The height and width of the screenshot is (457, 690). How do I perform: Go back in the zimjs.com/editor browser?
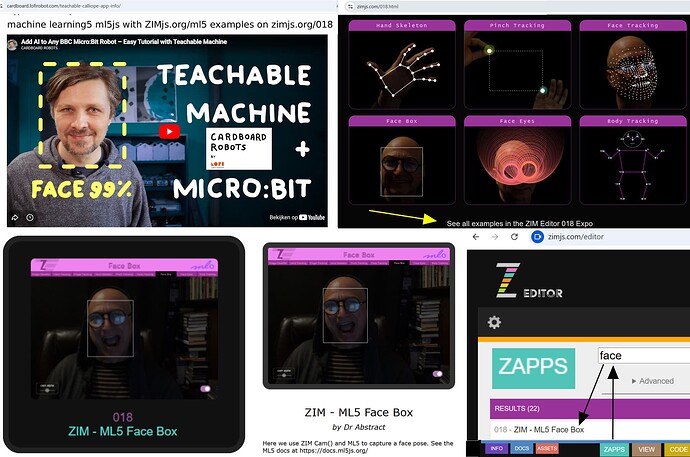point(476,237)
